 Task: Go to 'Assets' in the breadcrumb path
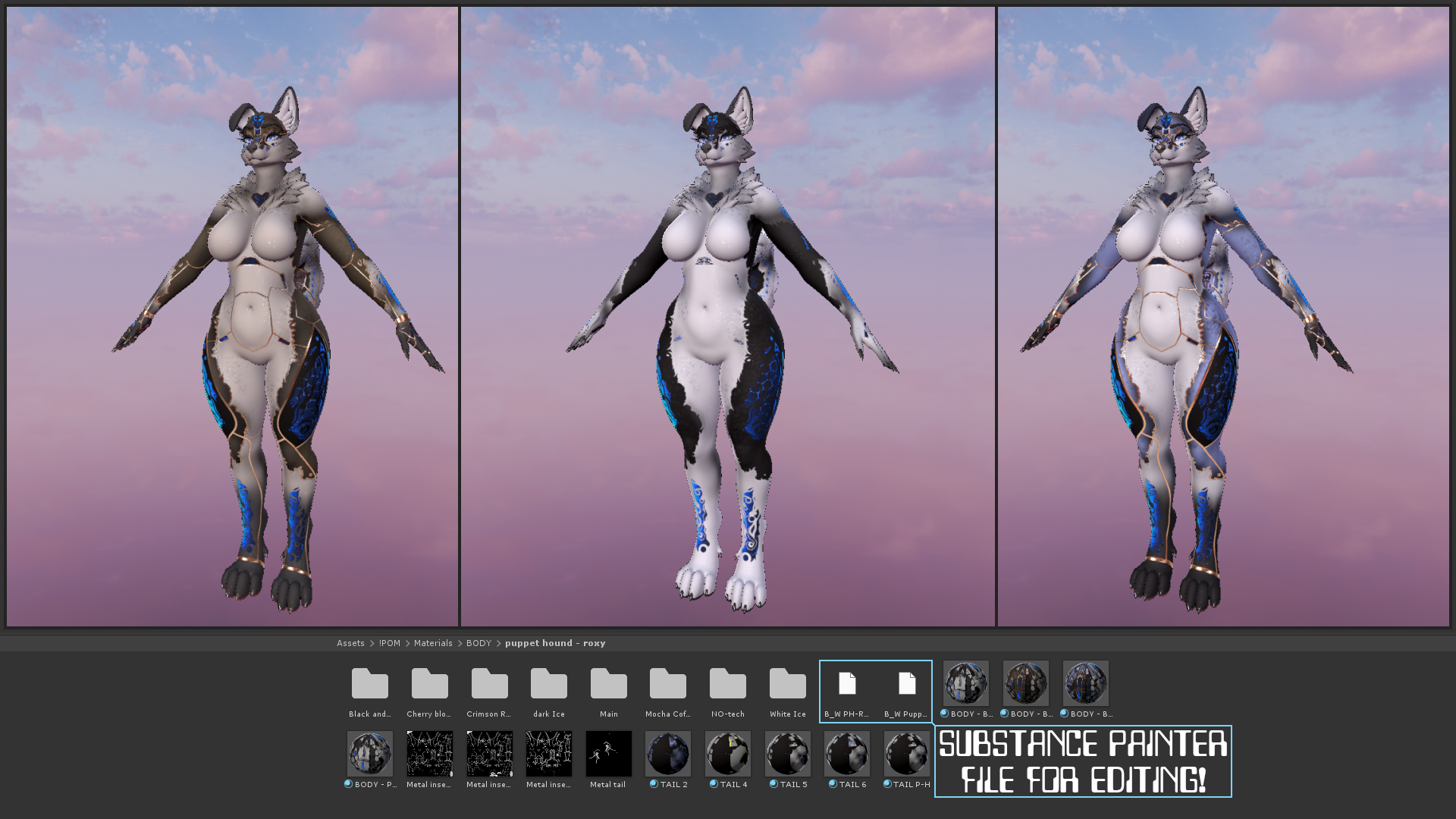click(350, 643)
